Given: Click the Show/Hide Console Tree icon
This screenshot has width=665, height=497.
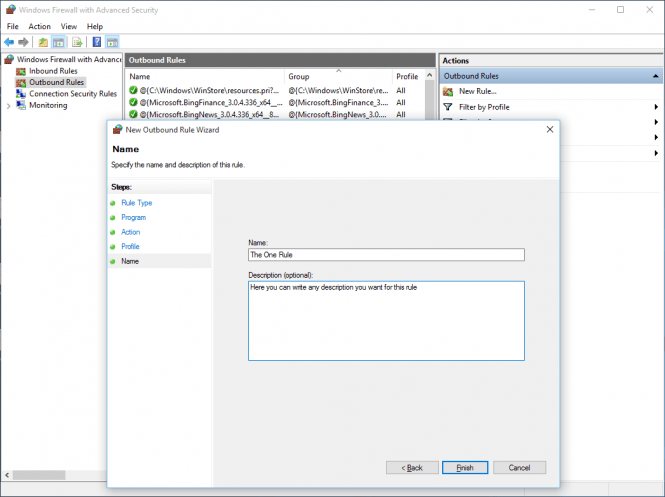Looking at the screenshot, I should pyautogui.click(x=59, y=42).
